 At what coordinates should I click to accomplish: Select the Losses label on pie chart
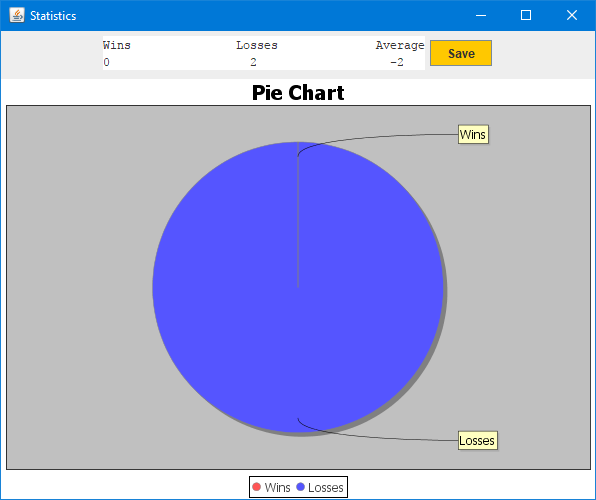477,440
